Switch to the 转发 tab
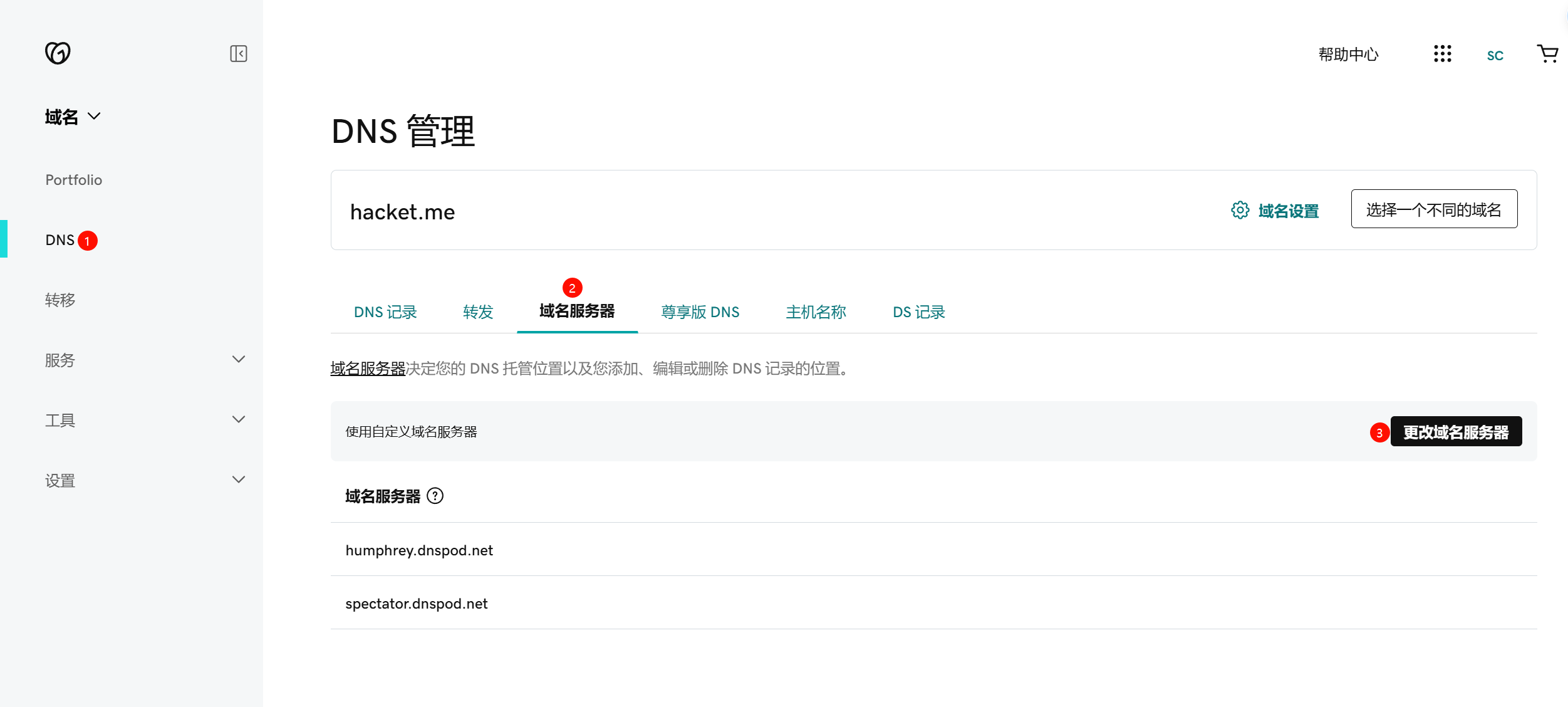Screen dimensions: 1568x707 coord(478,312)
